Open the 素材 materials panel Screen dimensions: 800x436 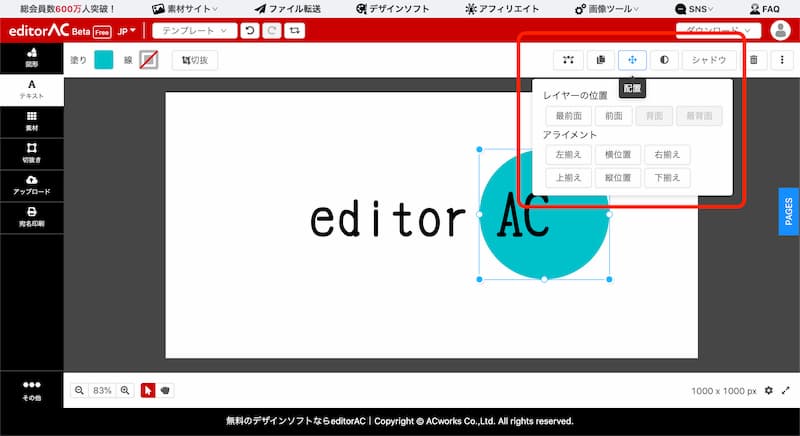tap(32, 122)
